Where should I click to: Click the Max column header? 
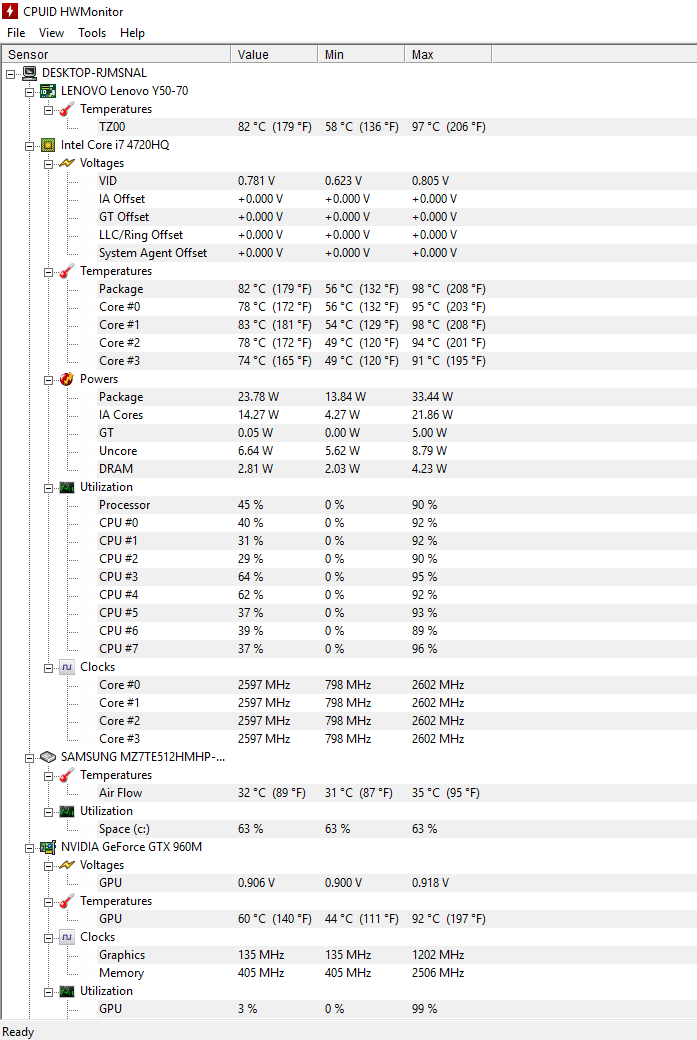click(448, 54)
